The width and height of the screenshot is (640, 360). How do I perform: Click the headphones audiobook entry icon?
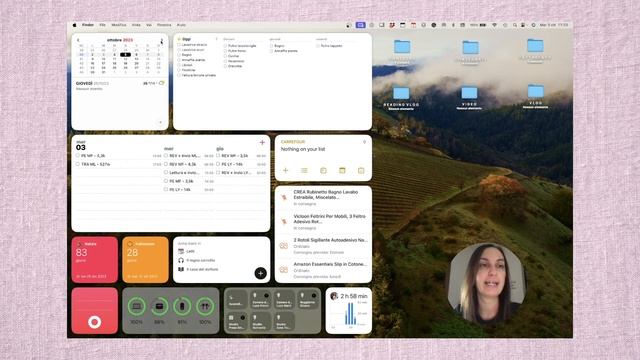coord(181,260)
